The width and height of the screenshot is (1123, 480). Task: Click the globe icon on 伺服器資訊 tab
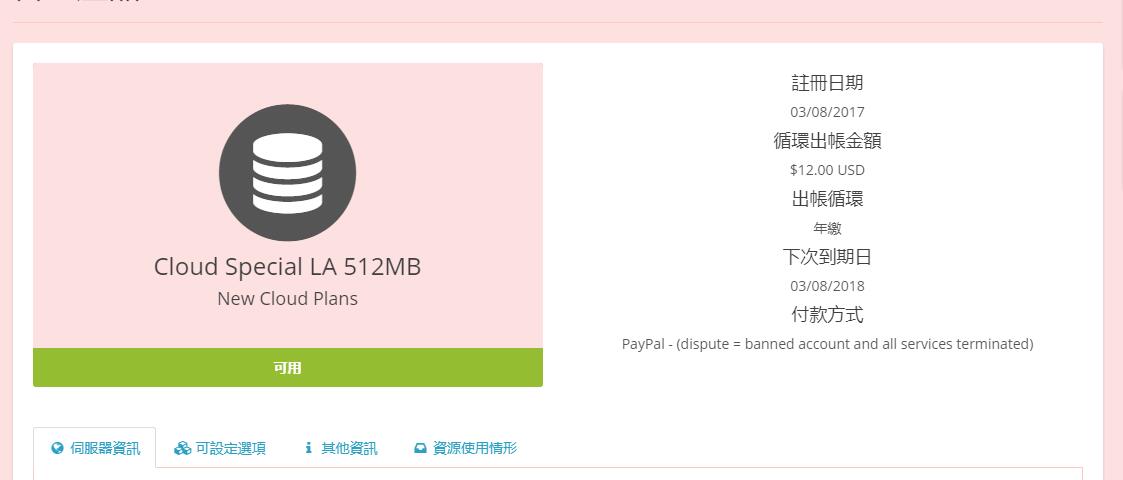[x=58, y=448]
